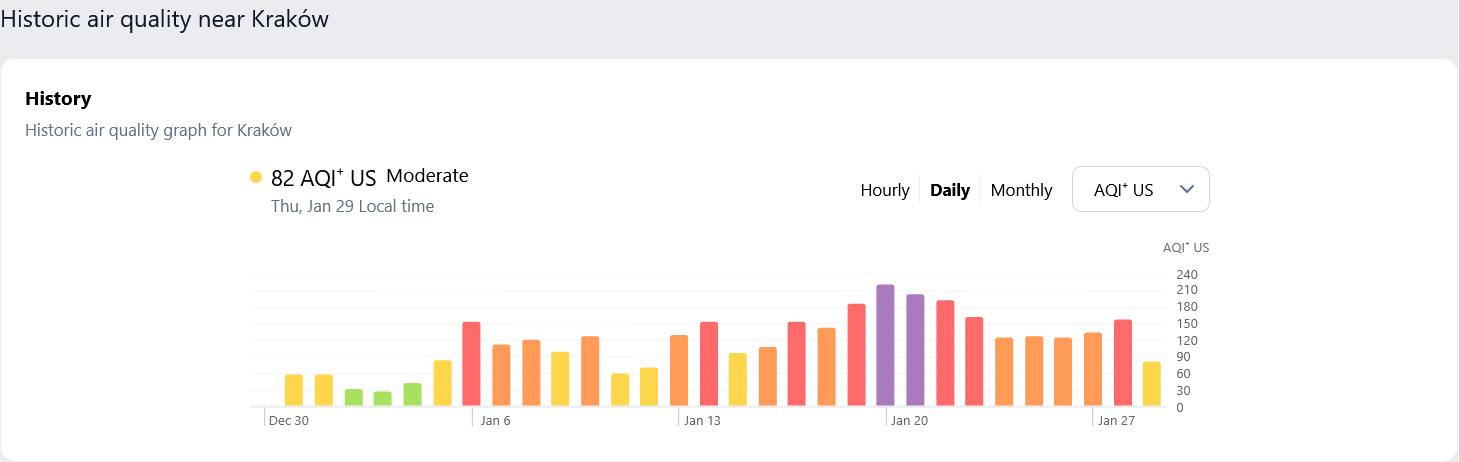Screen dimensions: 1459x462
Task: Click the '240' y-axis value
Action: (1187, 275)
